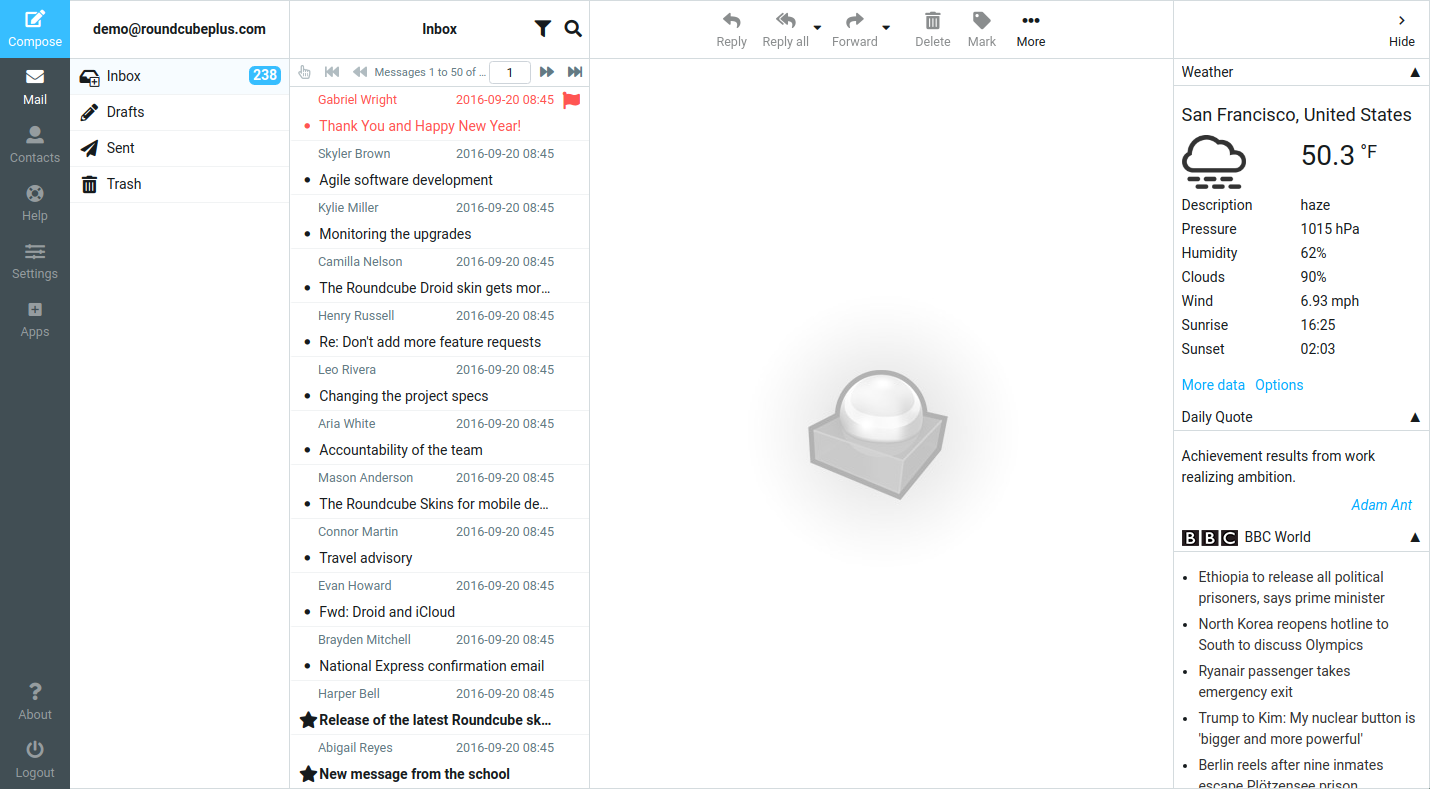Click the Mark tag icon
The image size is (1430, 789).
click(982, 21)
